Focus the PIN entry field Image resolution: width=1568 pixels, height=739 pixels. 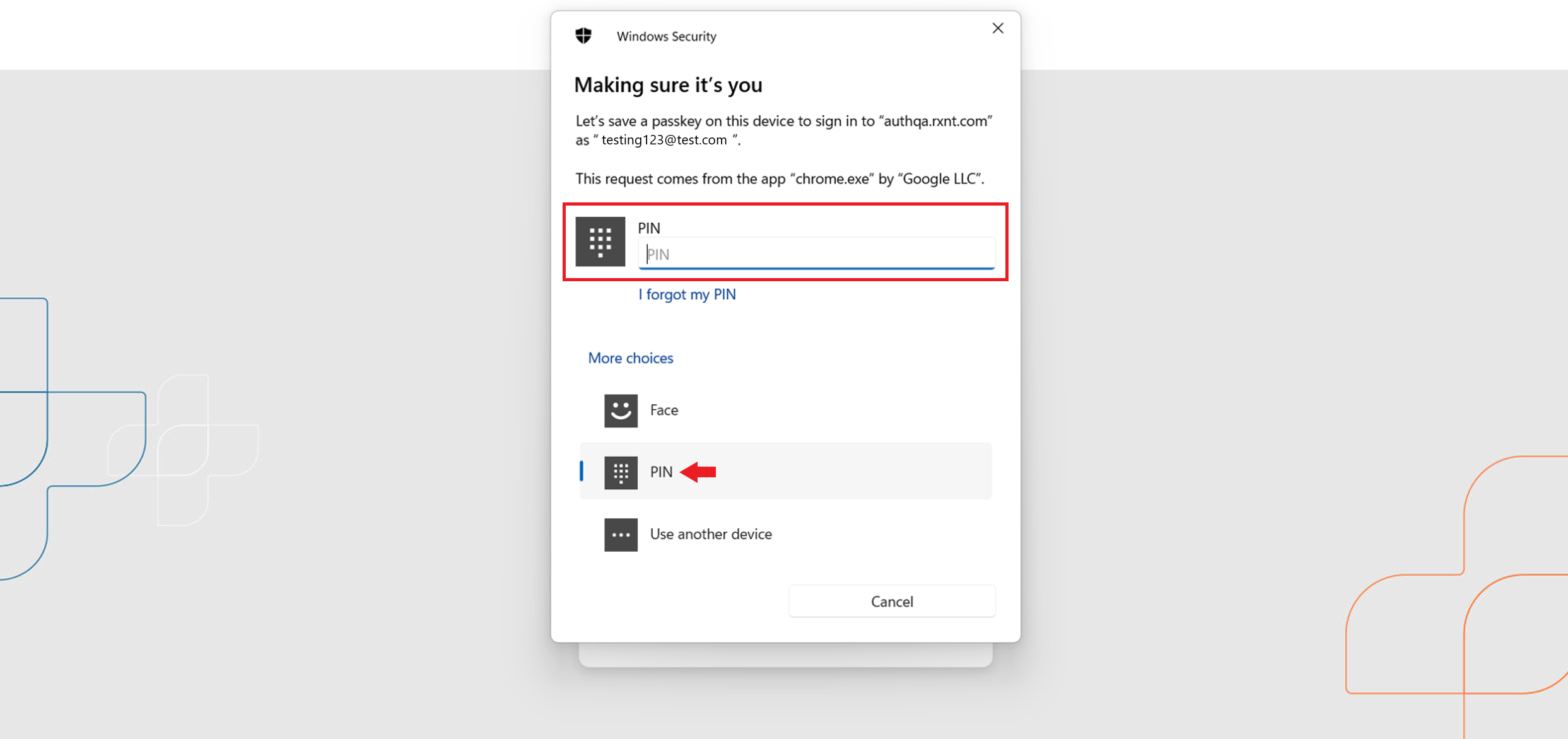tap(816, 254)
